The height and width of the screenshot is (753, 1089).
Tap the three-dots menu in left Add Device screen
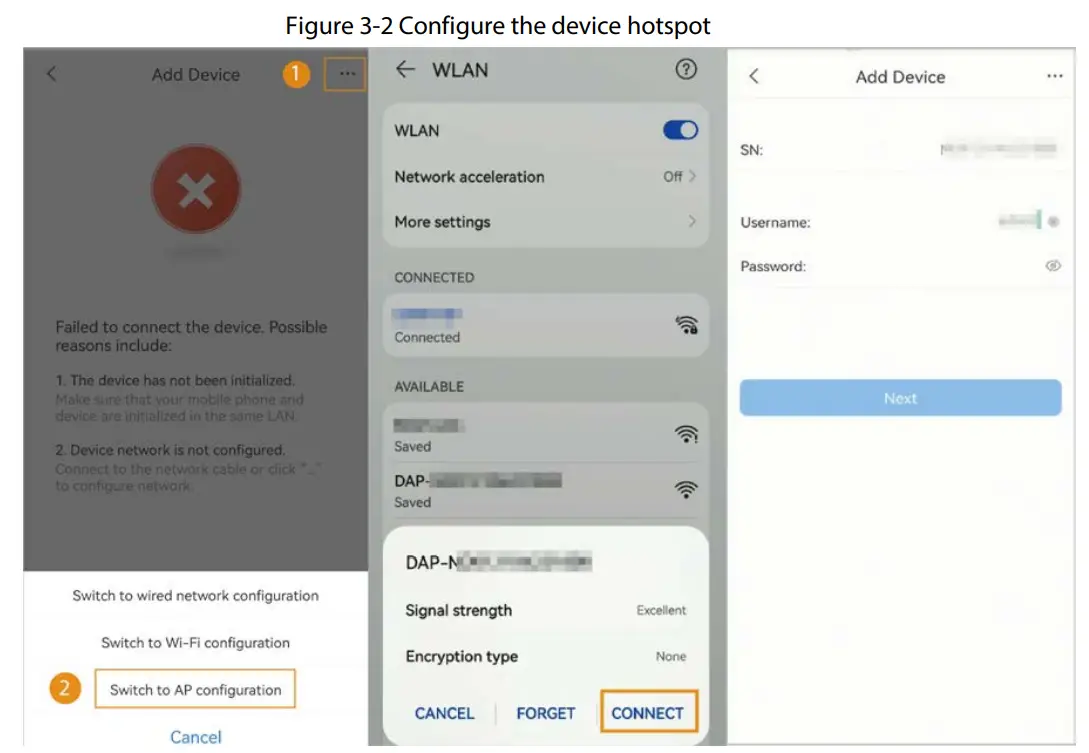point(346,74)
